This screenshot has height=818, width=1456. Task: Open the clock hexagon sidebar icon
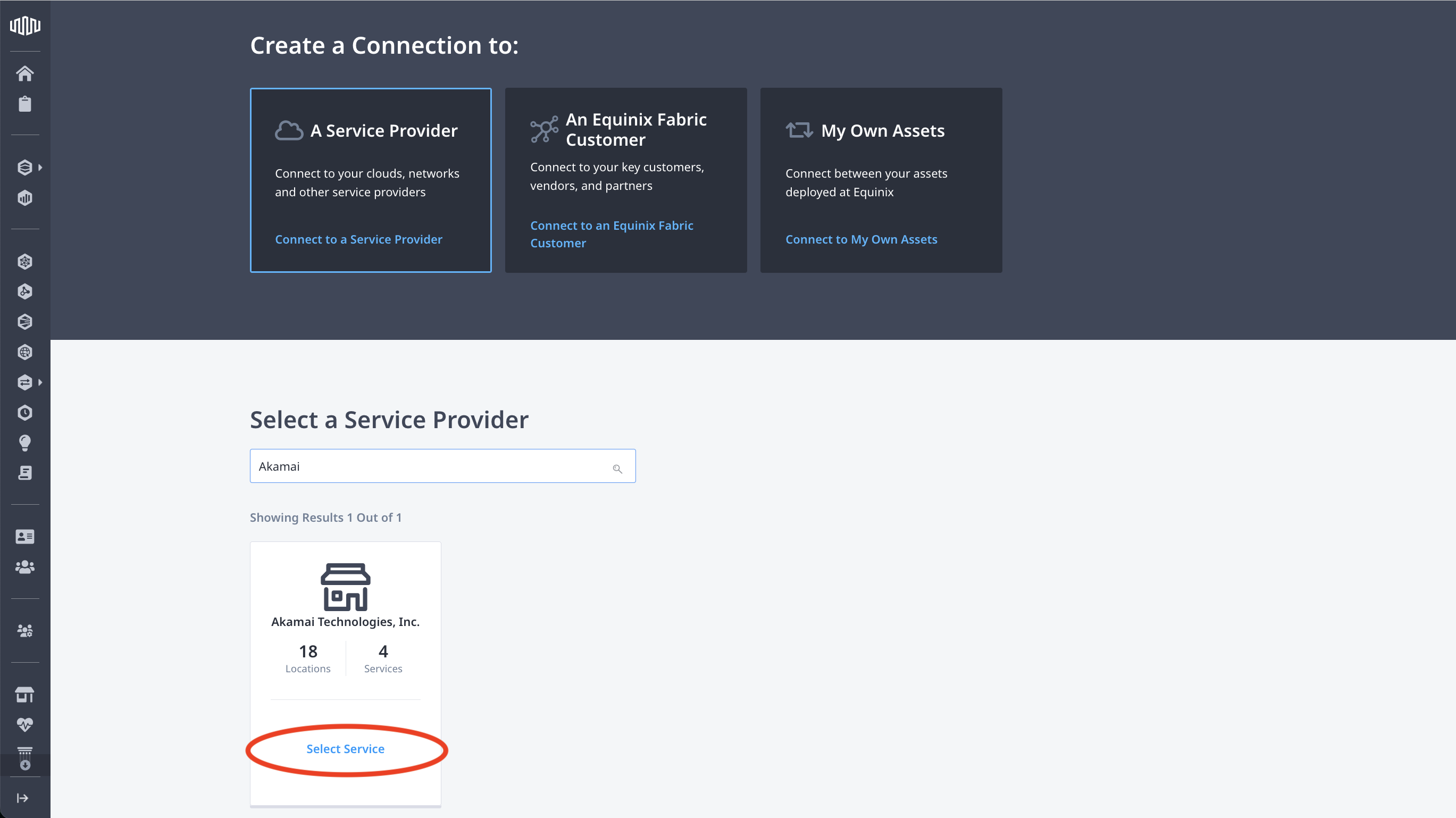[x=25, y=413]
